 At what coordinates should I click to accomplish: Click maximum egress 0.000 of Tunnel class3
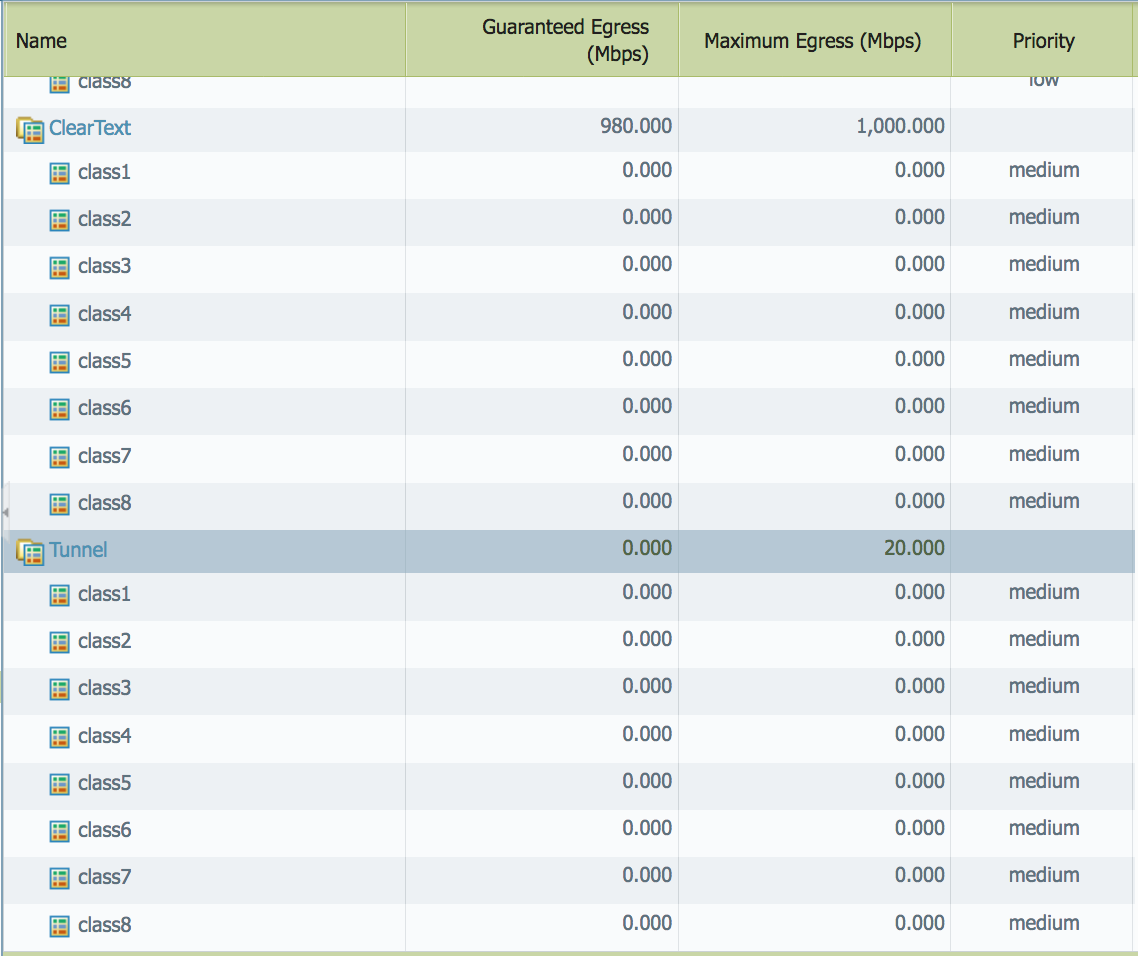(x=920, y=686)
